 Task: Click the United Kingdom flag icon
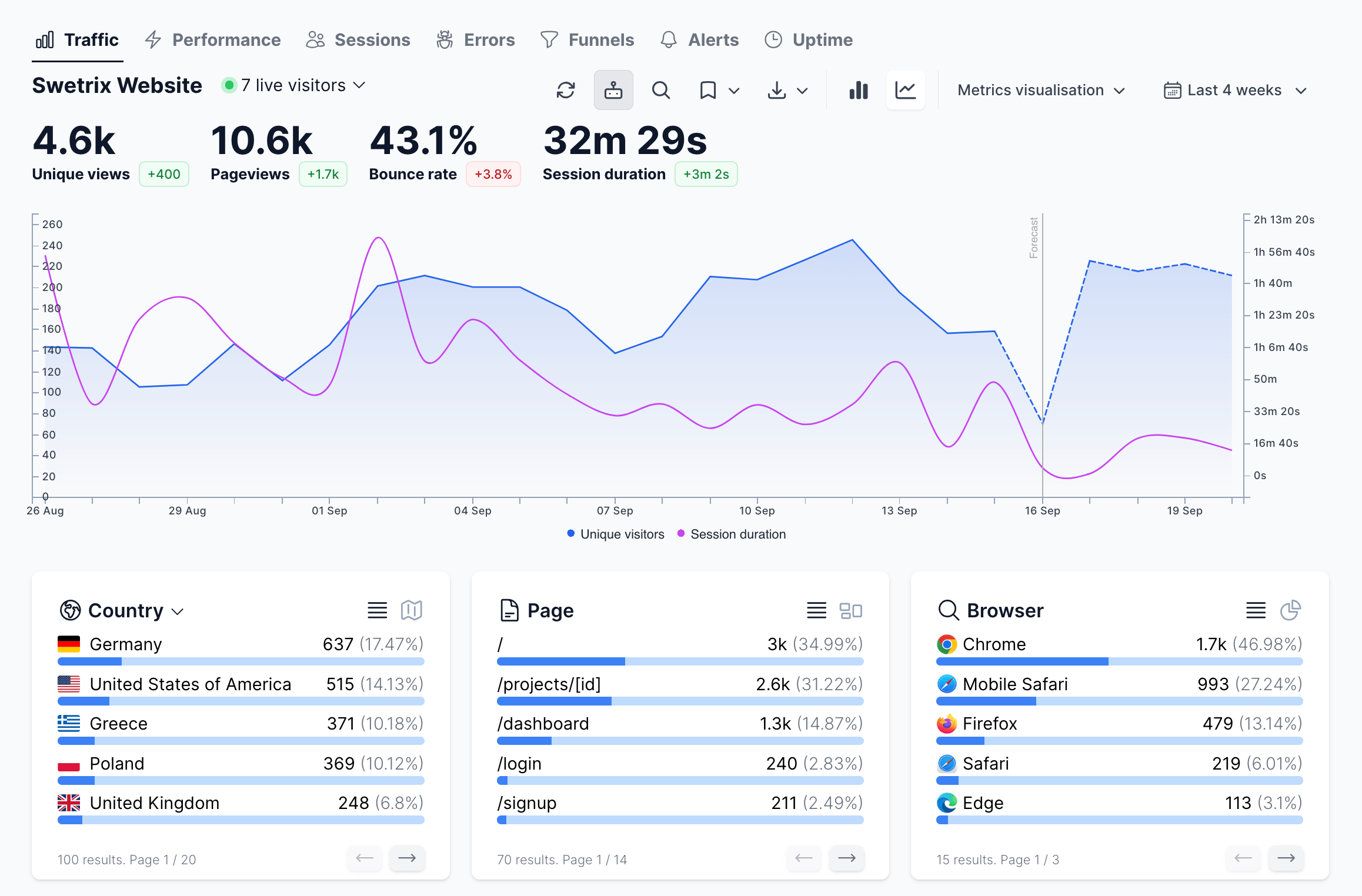(x=69, y=803)
